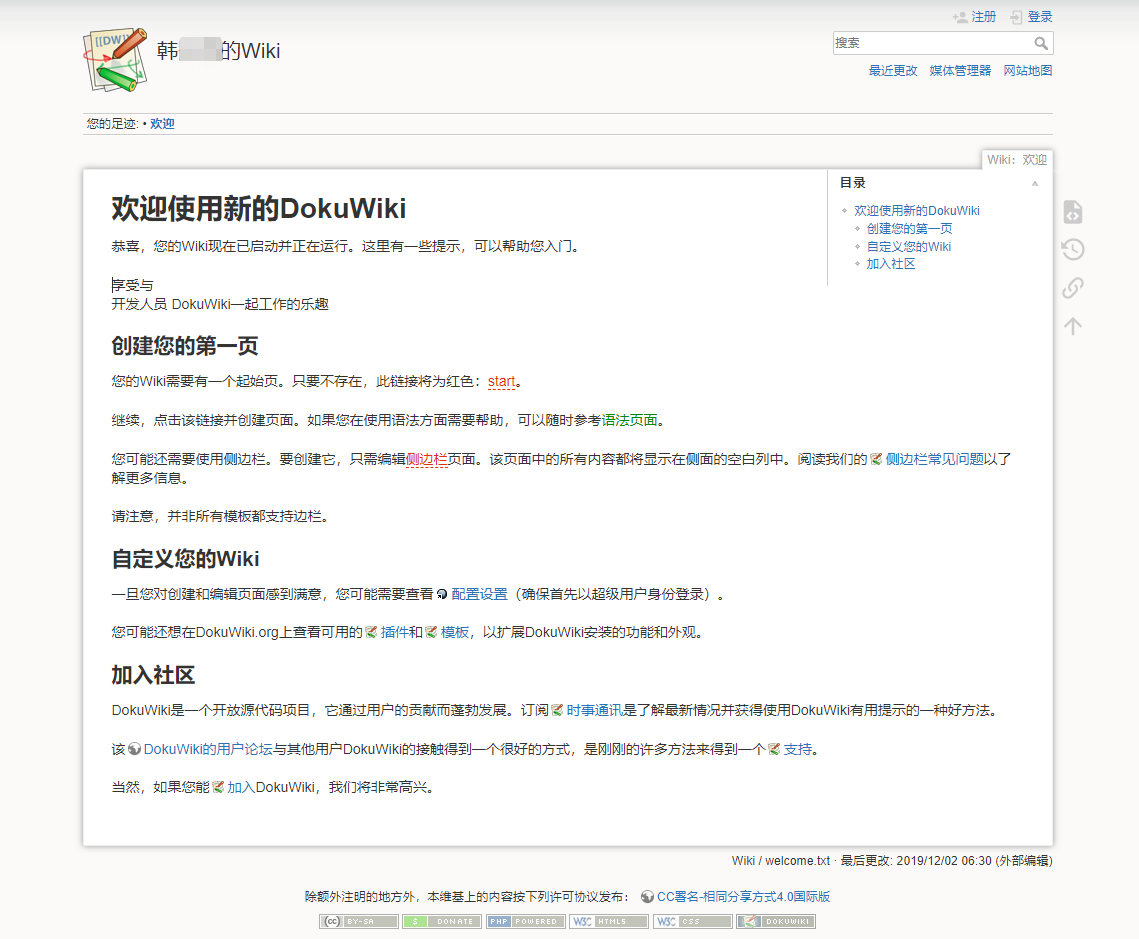Image resolution: width=1139 pixels, height=939 pixels.
Task: Click the 创建您的第一页 section heading
Action: click(x=185, y=346)
